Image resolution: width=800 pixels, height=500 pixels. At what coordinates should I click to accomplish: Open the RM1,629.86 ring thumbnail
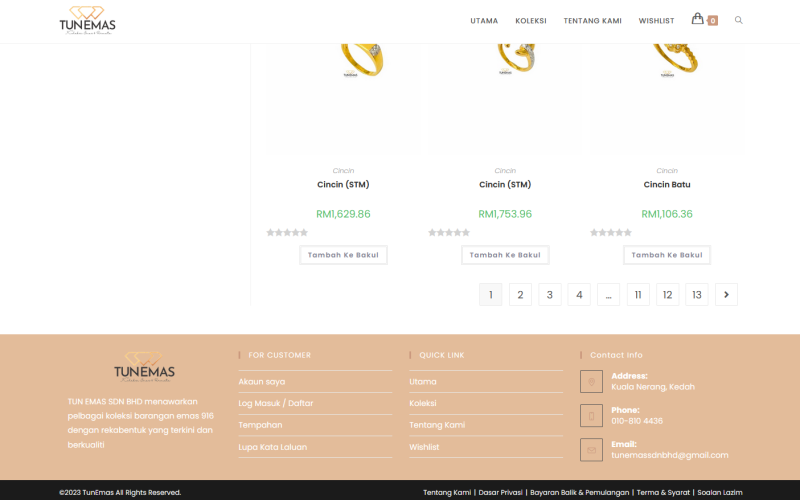343,99
